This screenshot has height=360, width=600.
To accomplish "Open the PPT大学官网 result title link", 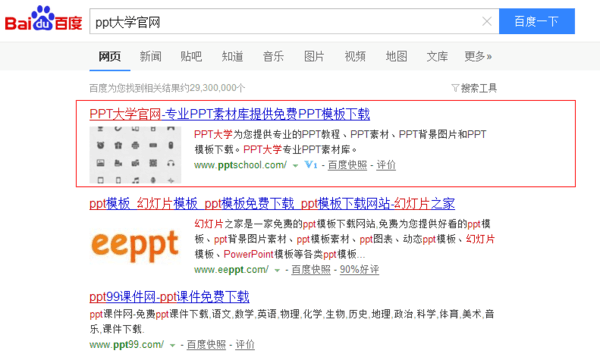I will (230, 114).
